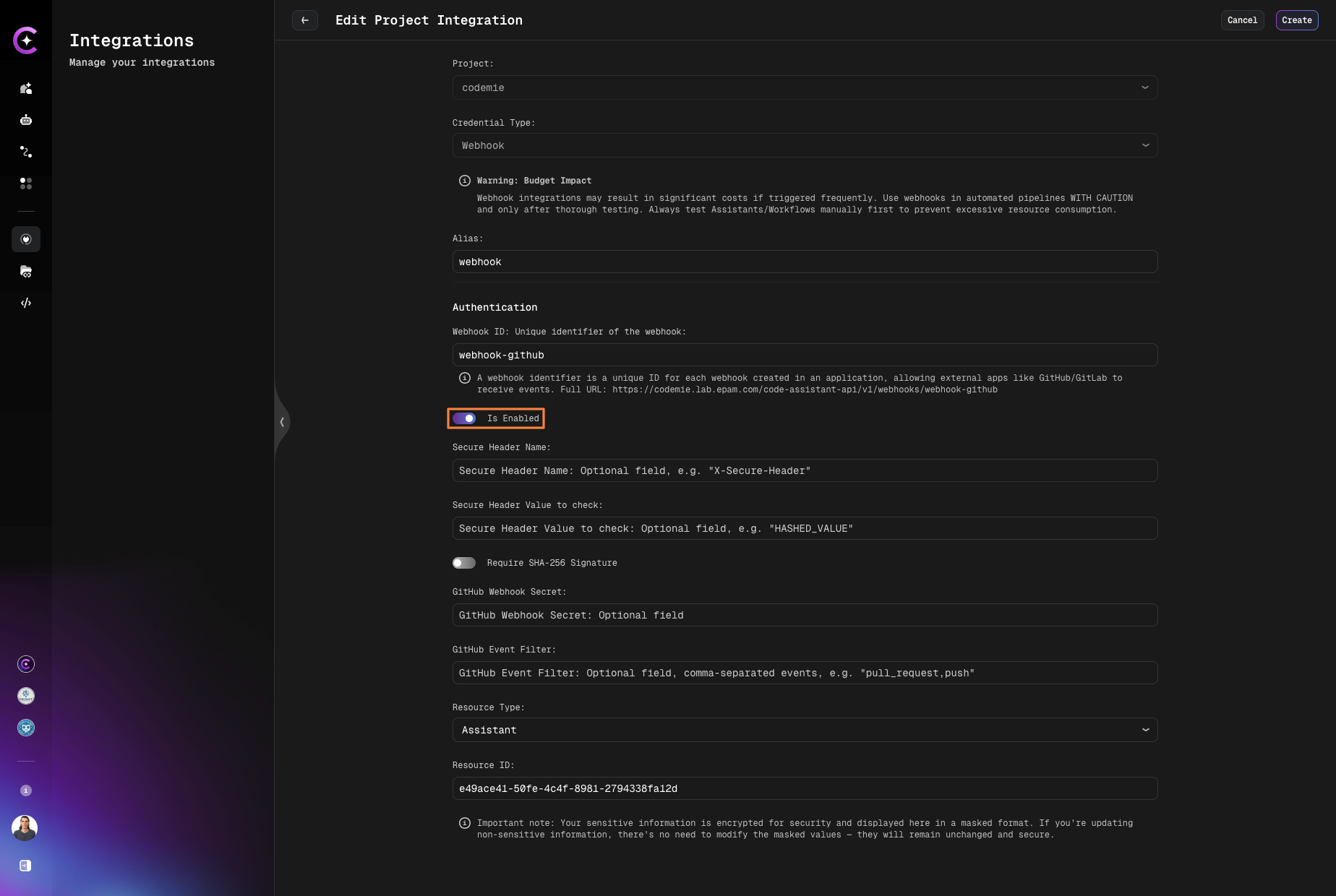Open the workflows icon in sidebar
1336x896 pixels.
pyautogui.click(x=26, y=152)
